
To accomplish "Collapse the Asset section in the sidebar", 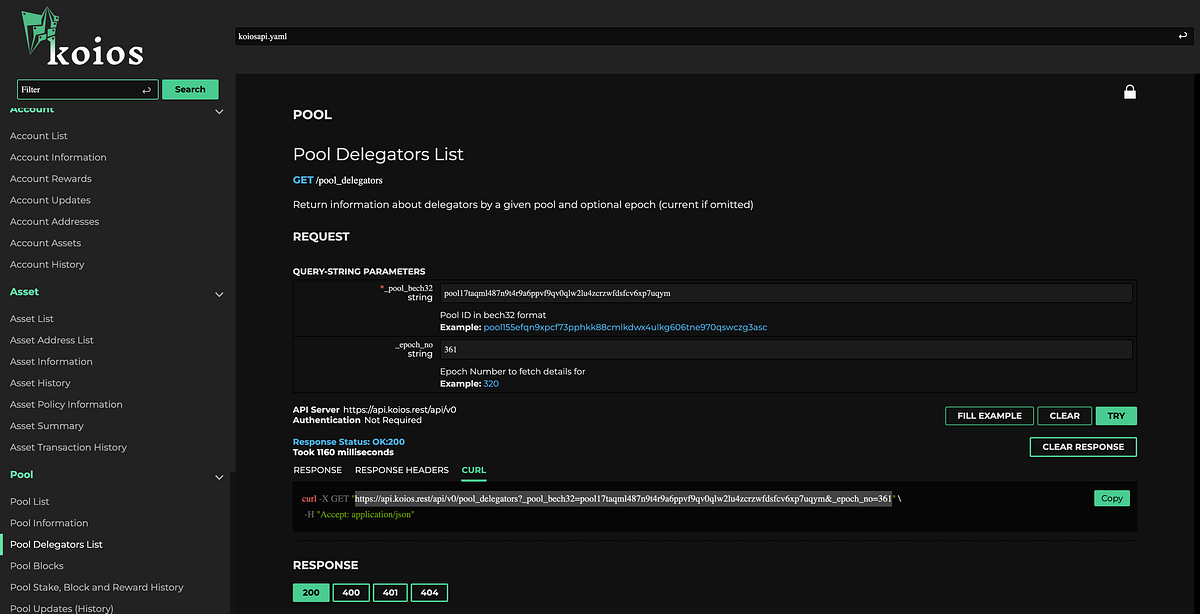I will coord(218,294).
